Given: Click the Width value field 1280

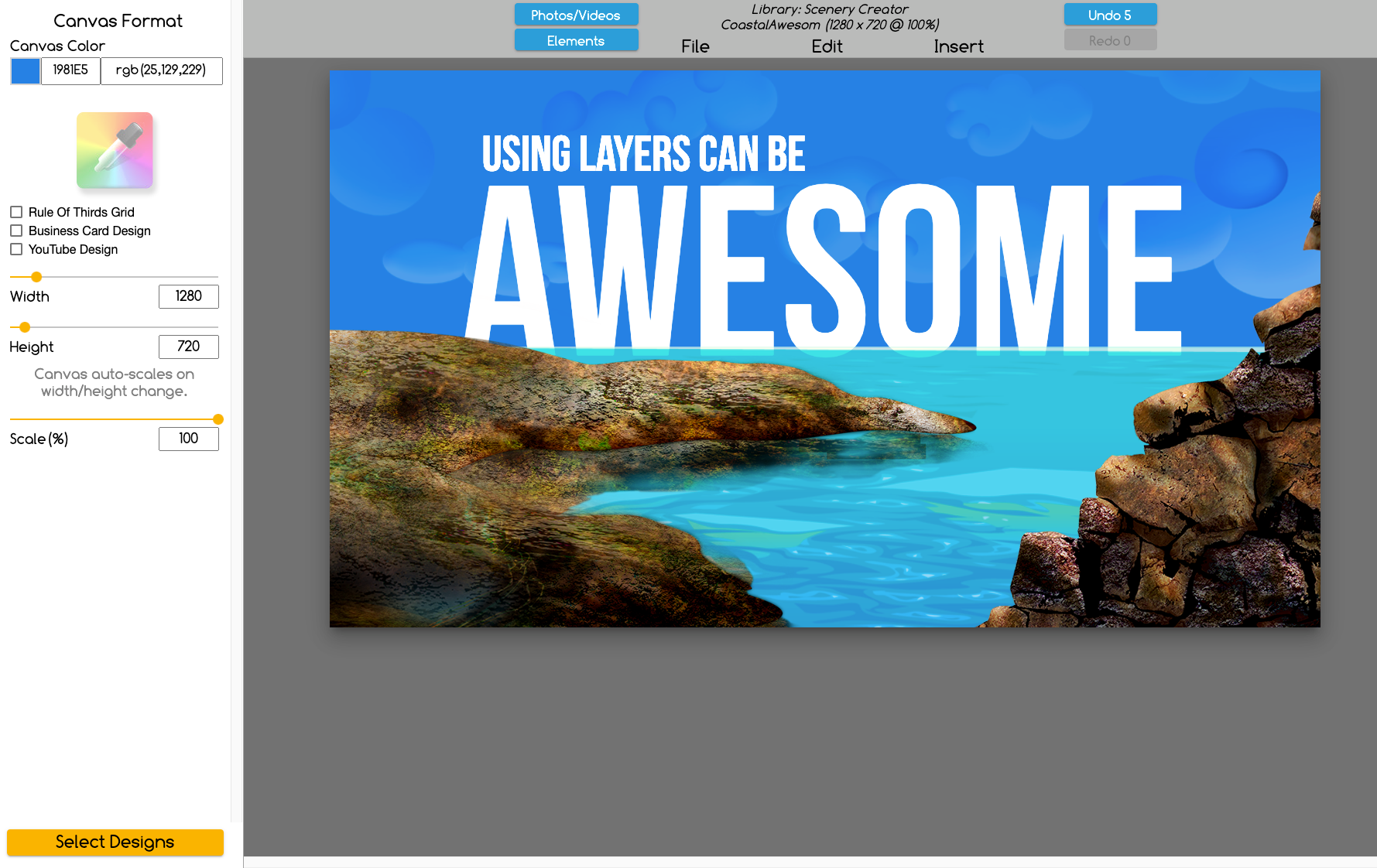Looking at the screenshot, I should pyautogui.click(x=189, y=296).
